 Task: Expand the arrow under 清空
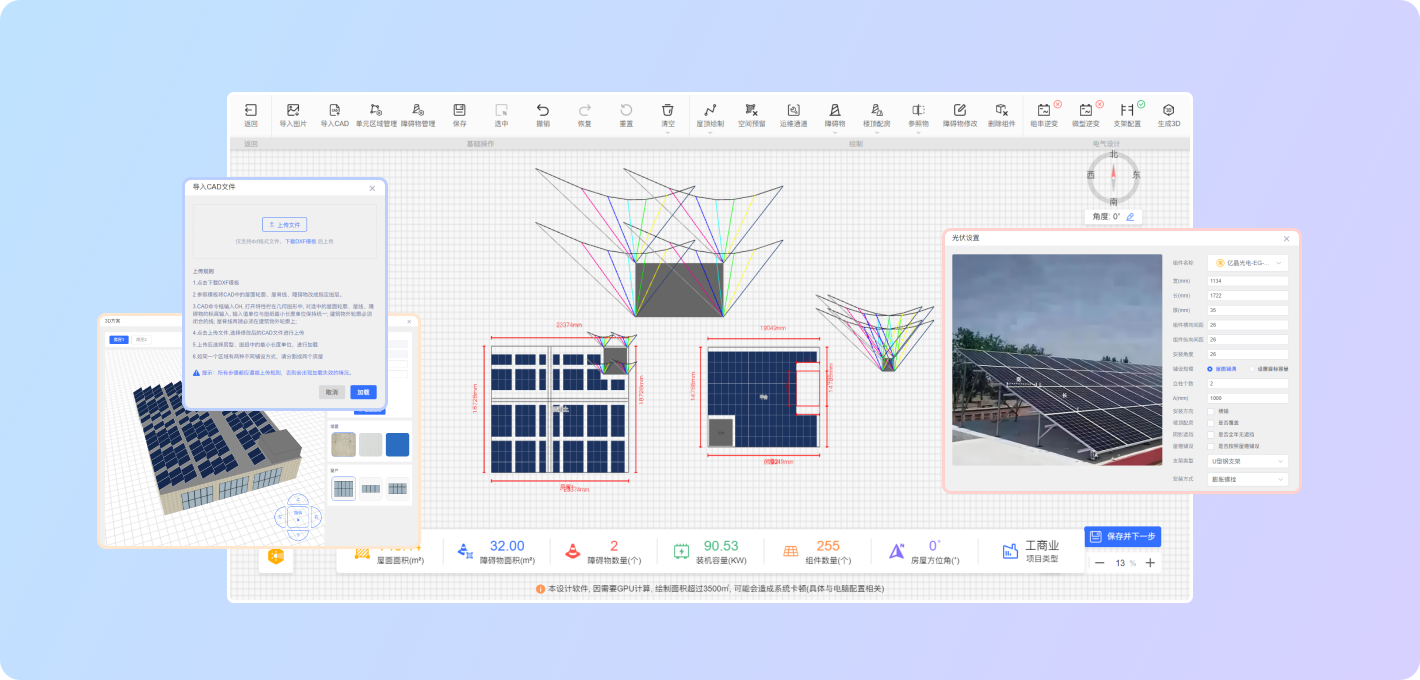click(668, 133)
